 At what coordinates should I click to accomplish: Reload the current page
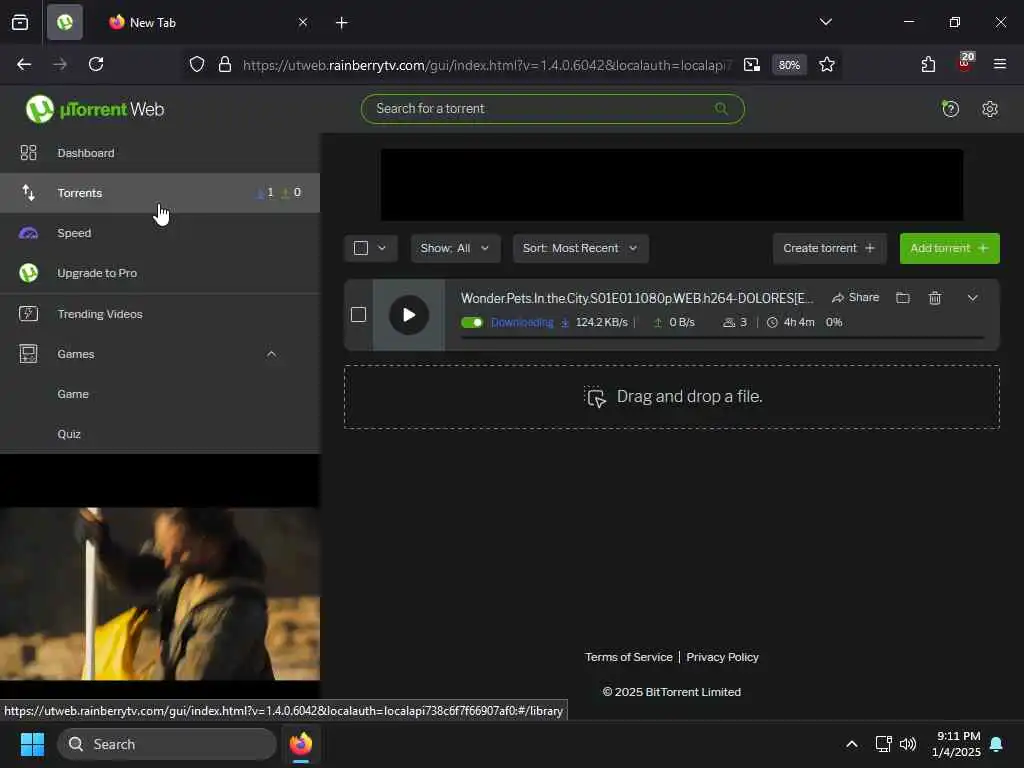tap(96, 64)
